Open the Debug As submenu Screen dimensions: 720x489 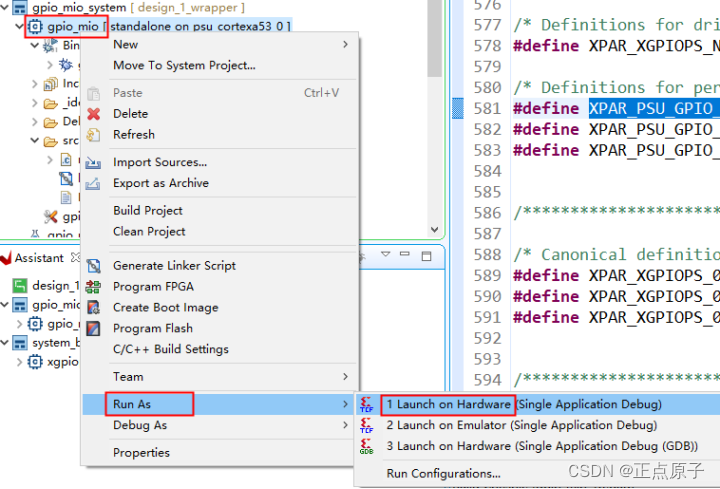(x=220, y=425)
